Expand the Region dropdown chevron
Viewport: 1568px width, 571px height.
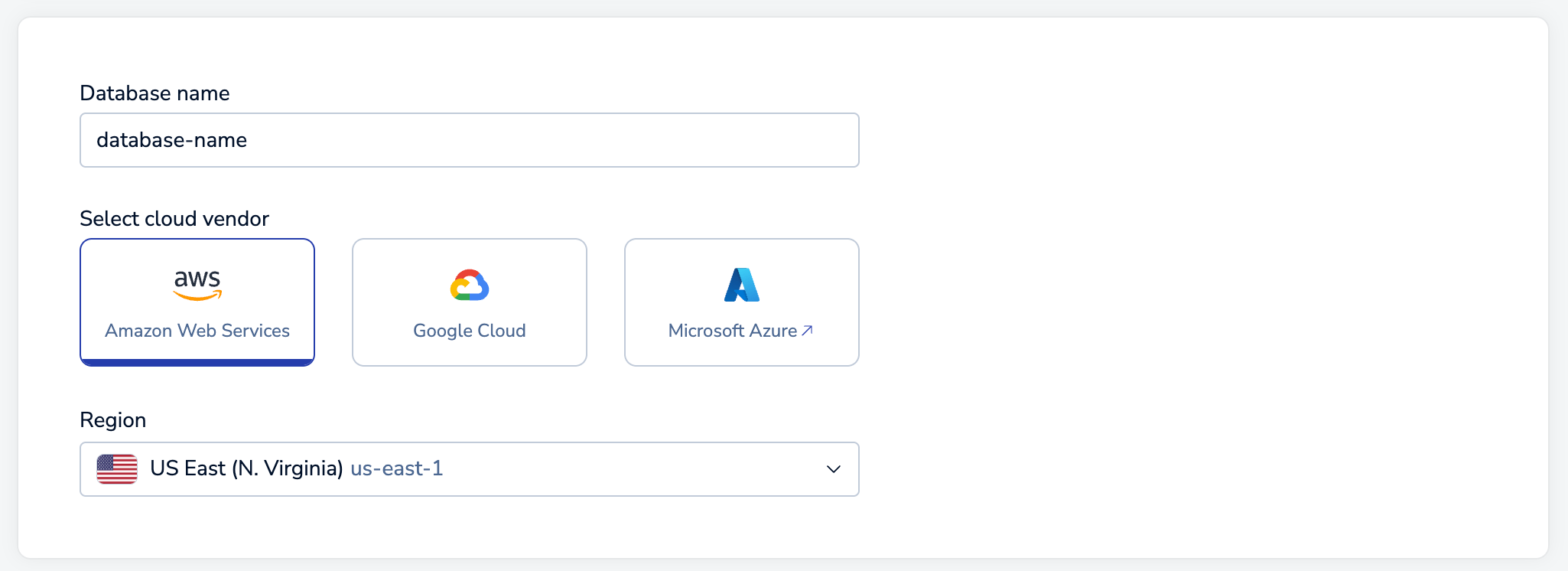point(834,469)
